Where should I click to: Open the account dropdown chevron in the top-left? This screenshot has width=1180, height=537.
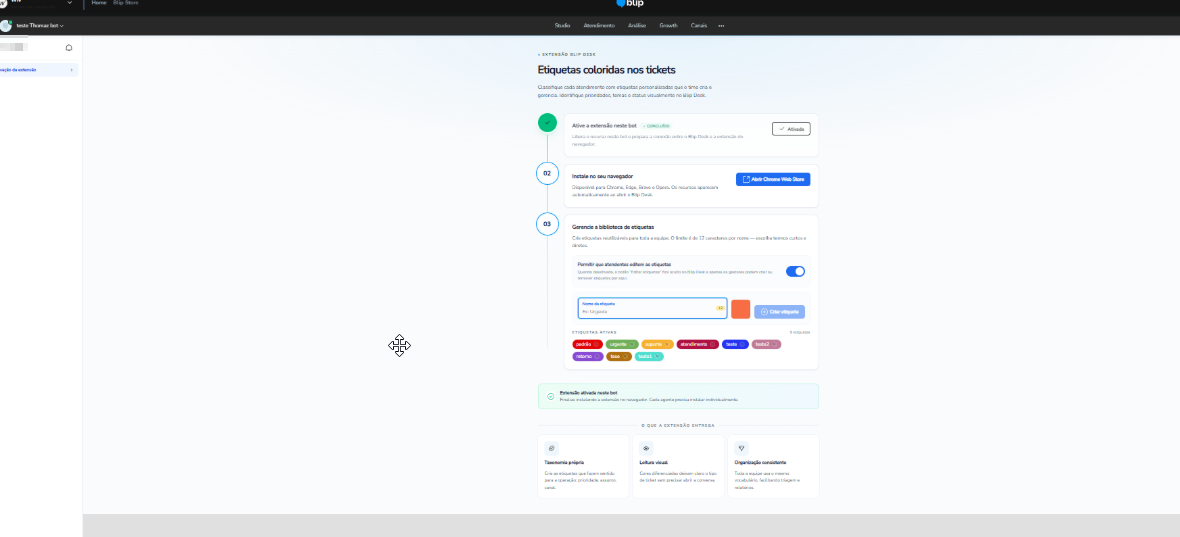coord(70,3)
